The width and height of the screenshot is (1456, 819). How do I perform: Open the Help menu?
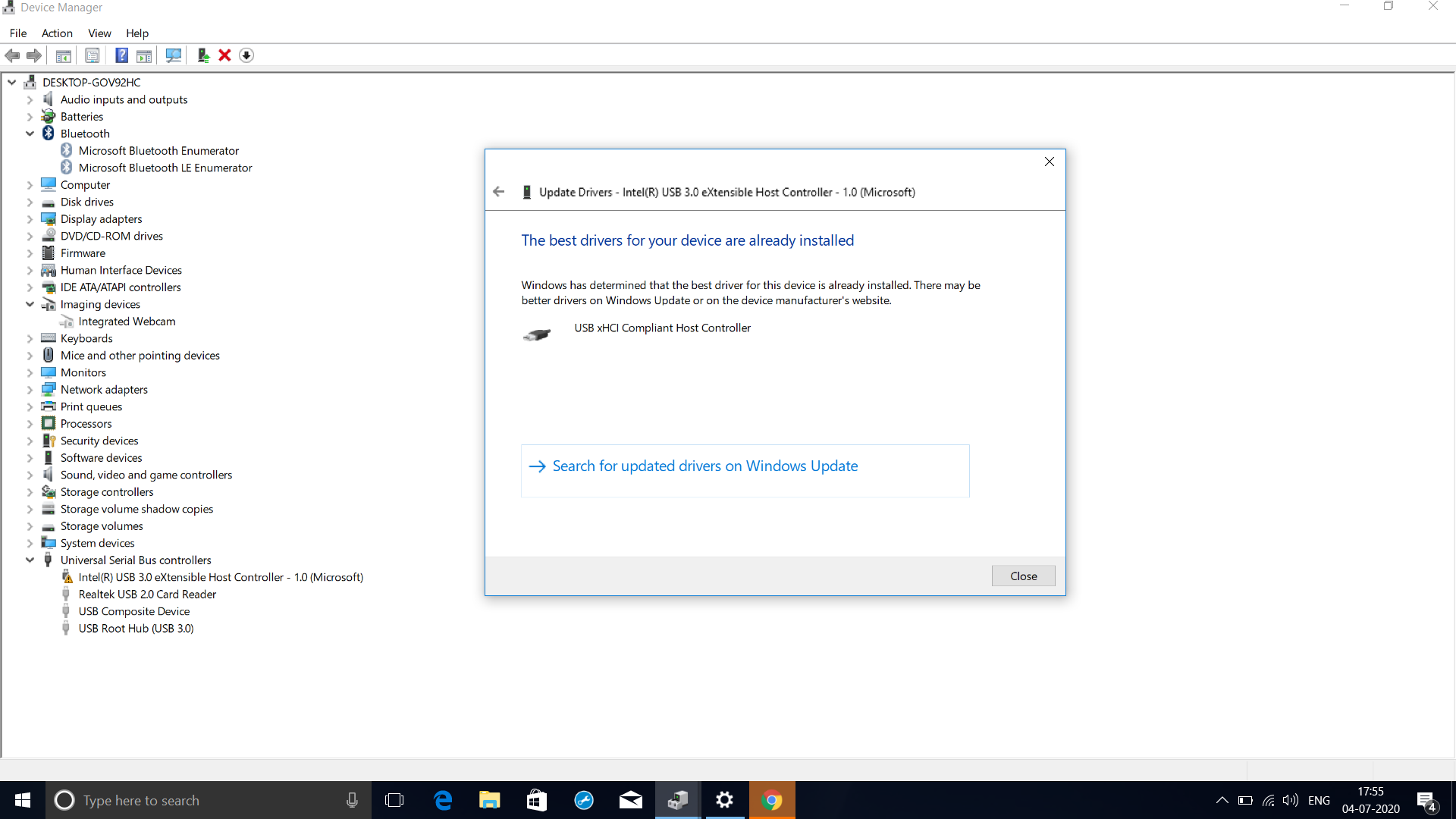click(137, 33)
